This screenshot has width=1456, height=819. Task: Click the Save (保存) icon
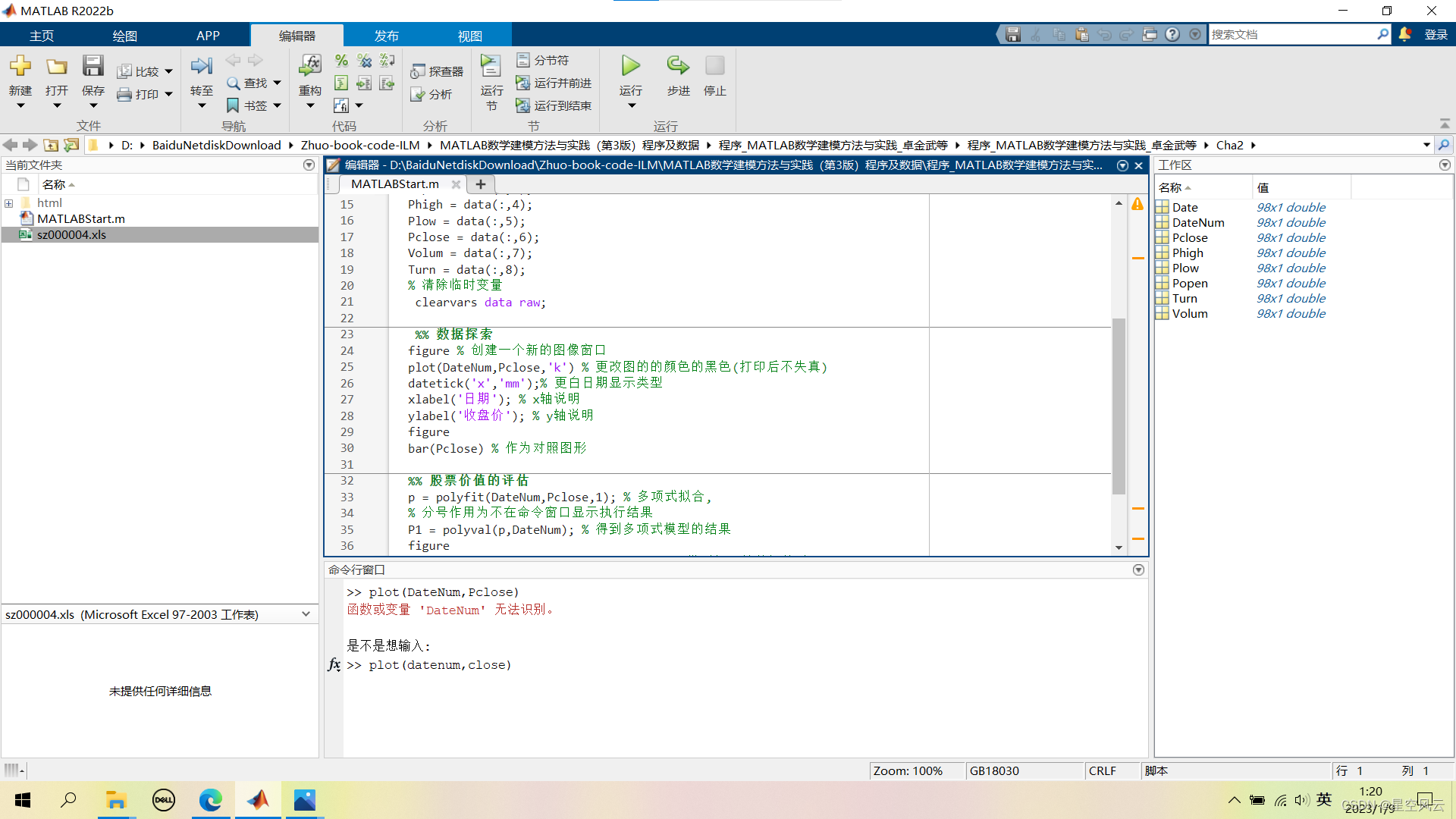click(x=93, y=67)
